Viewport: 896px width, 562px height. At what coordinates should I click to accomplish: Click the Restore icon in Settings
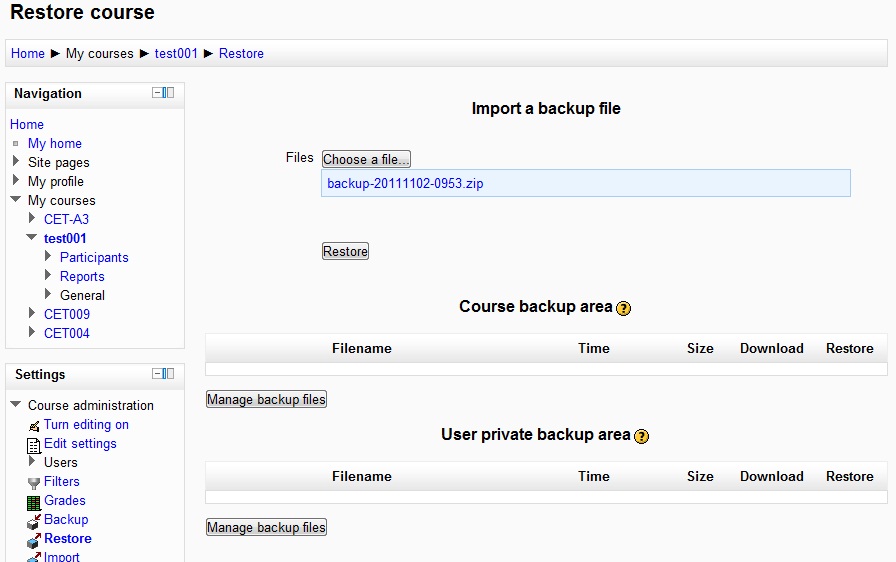coord(34,540)
